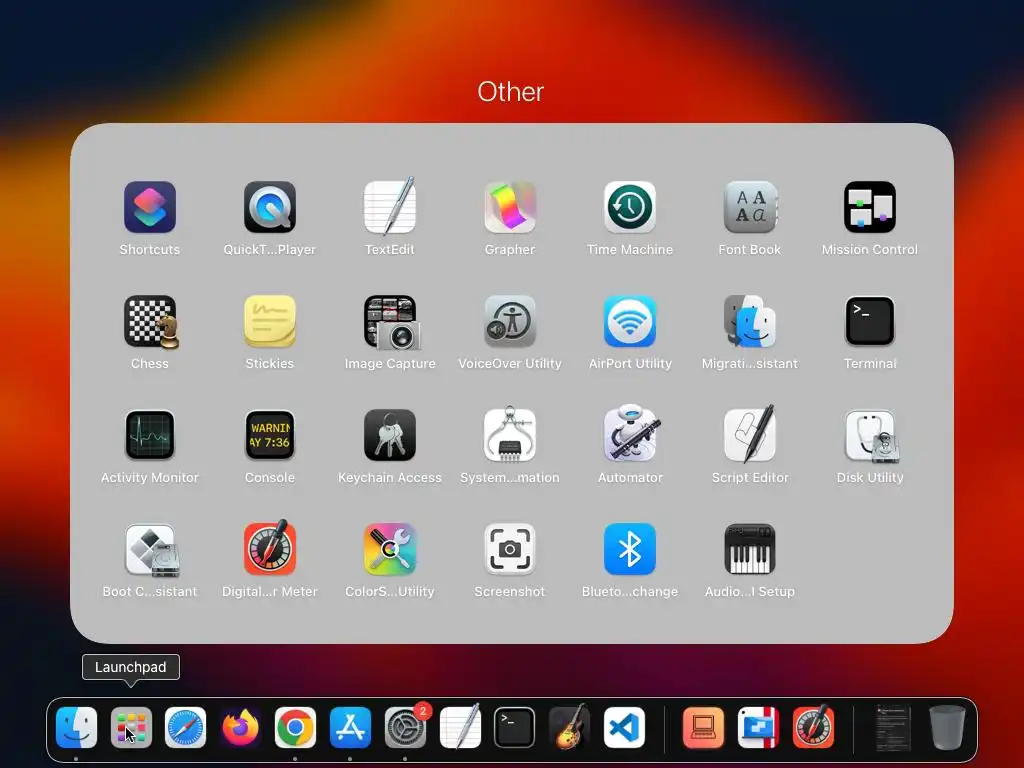Open Terminal in the Other folder
1024x768 pixels.
point(870,321)
